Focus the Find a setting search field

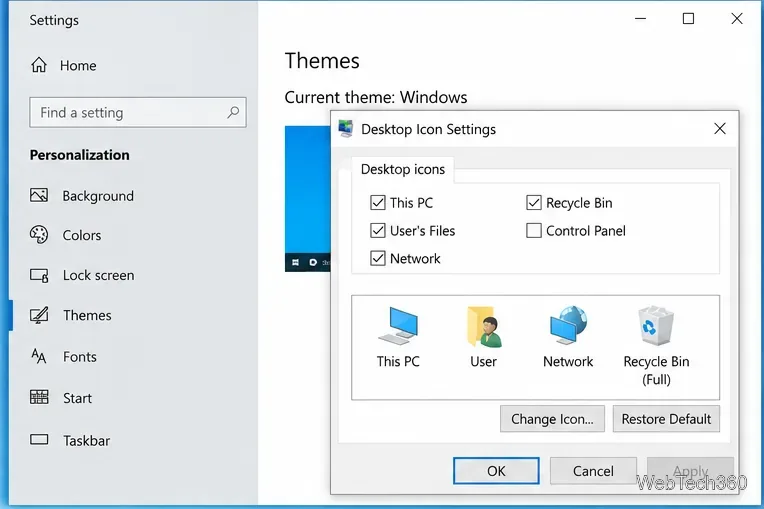pos(138,113)
